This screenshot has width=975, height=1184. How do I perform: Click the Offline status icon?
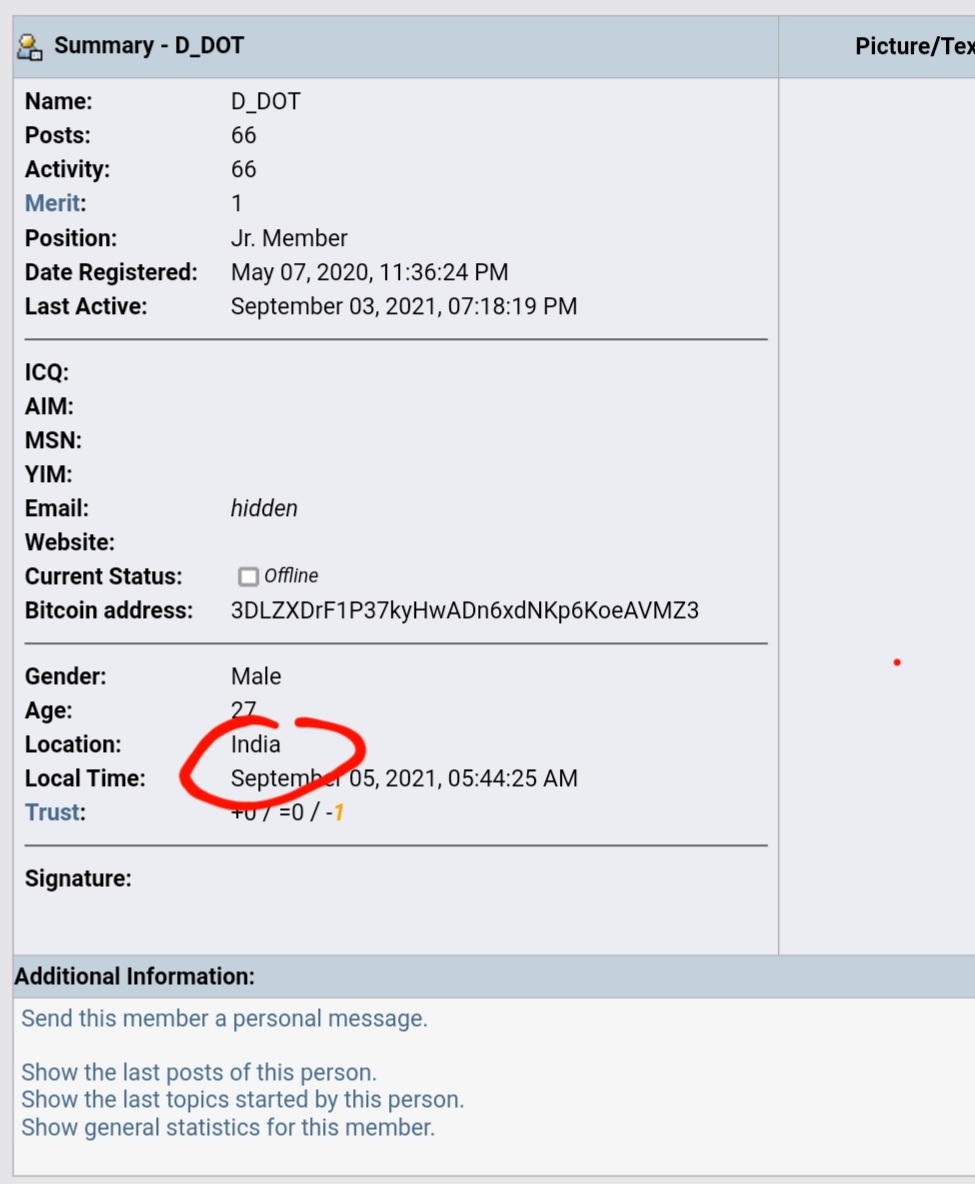[x=248, y=577]
